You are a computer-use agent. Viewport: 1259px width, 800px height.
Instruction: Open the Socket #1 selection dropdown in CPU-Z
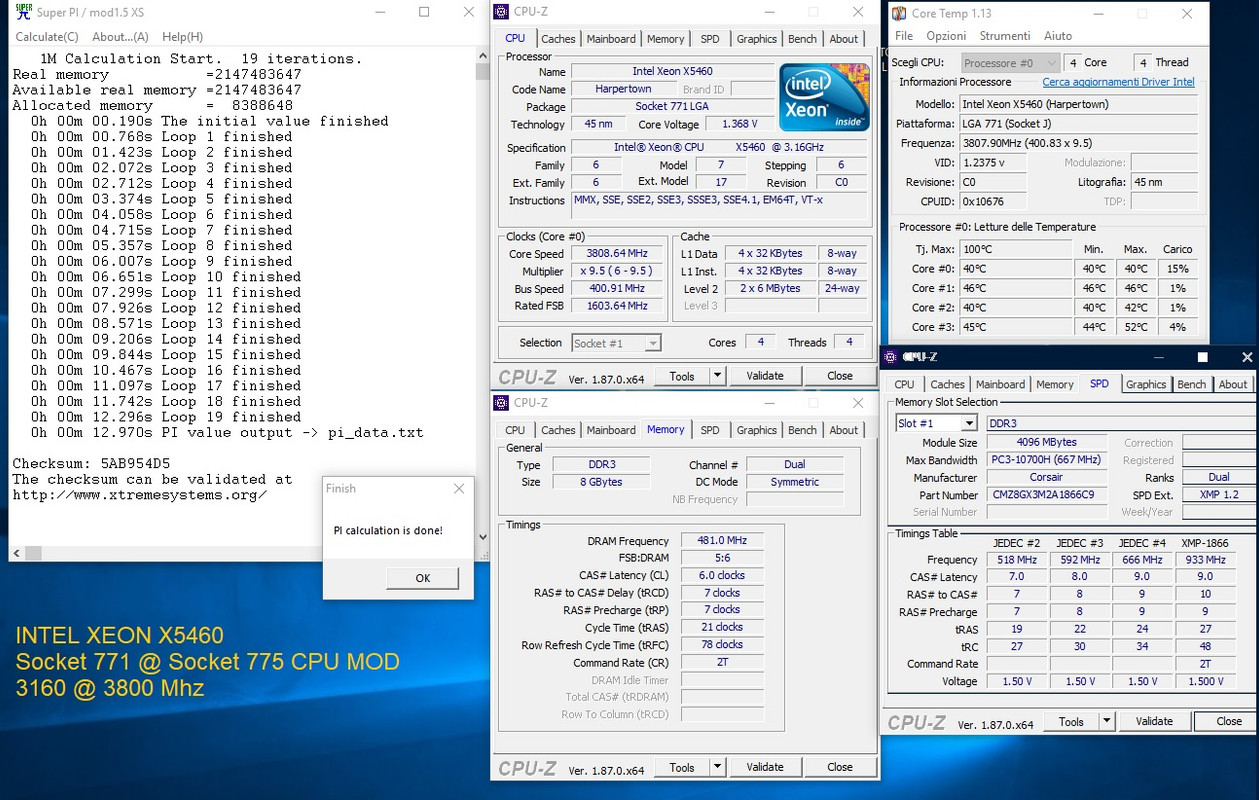click(616, 343)
